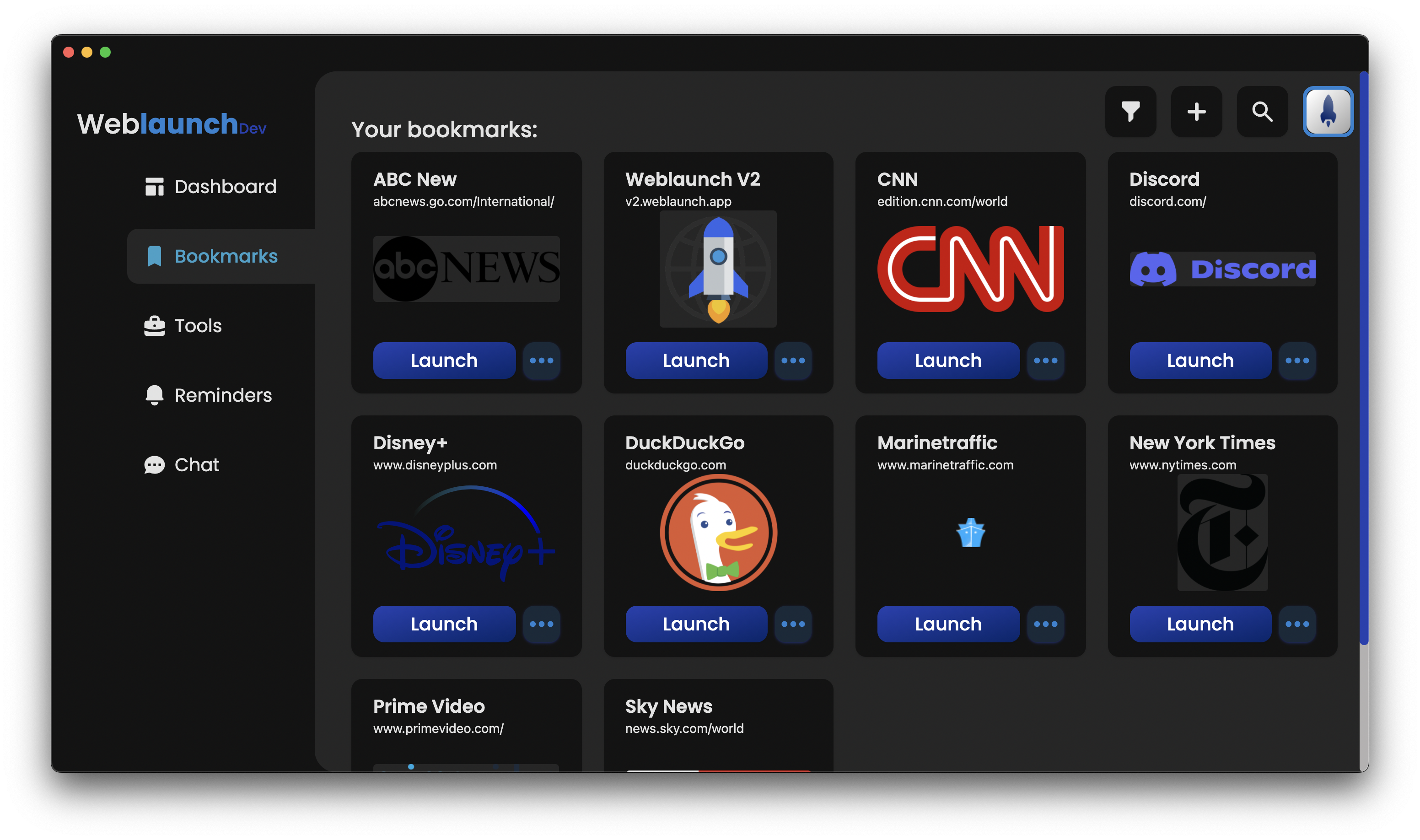Launch the Weblaunch V2 bookmark
The image size is (1420, 840).
tap(696, 361)
